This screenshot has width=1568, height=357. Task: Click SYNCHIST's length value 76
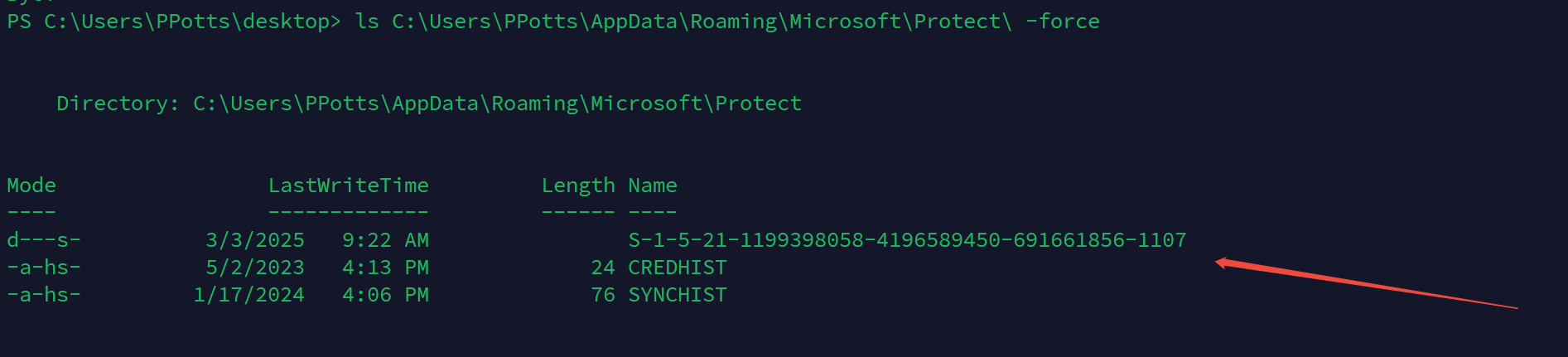pos(603,295)
